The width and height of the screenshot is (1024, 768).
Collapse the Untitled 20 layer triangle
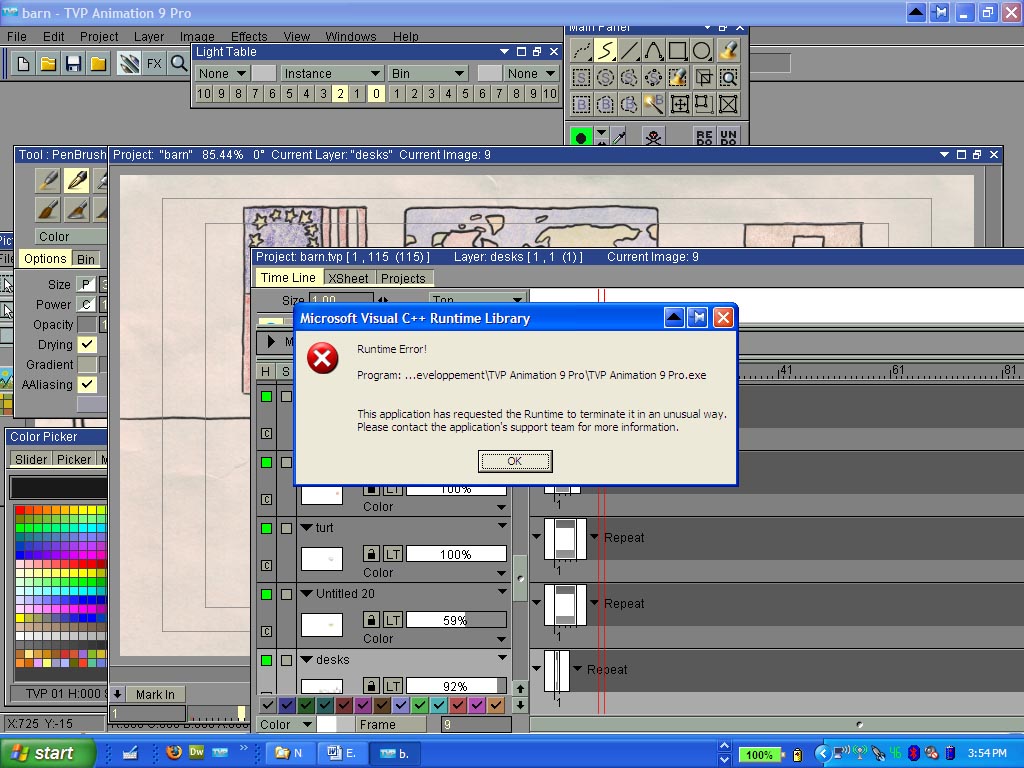coord(306,593)
